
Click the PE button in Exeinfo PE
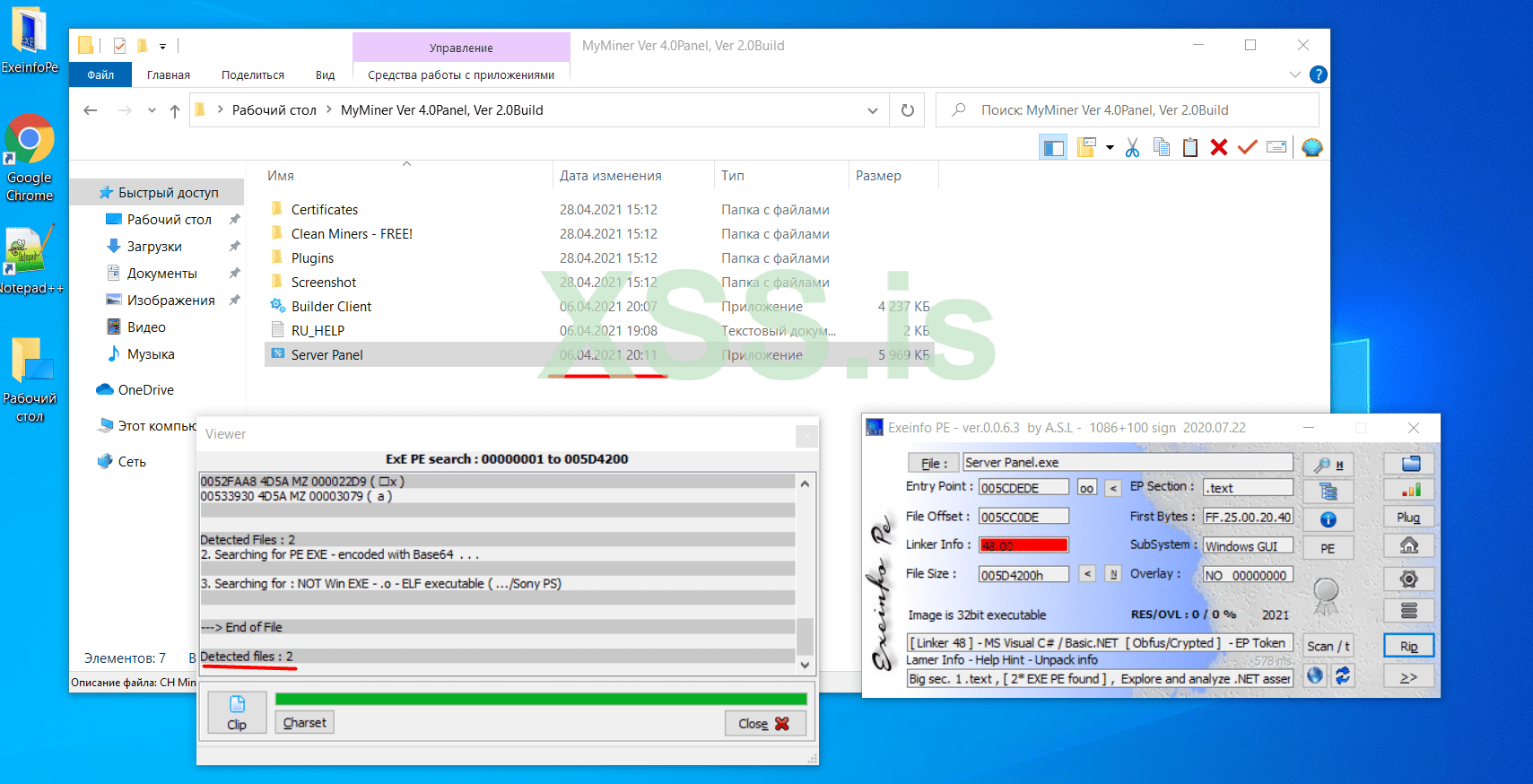pos(1328,548)
